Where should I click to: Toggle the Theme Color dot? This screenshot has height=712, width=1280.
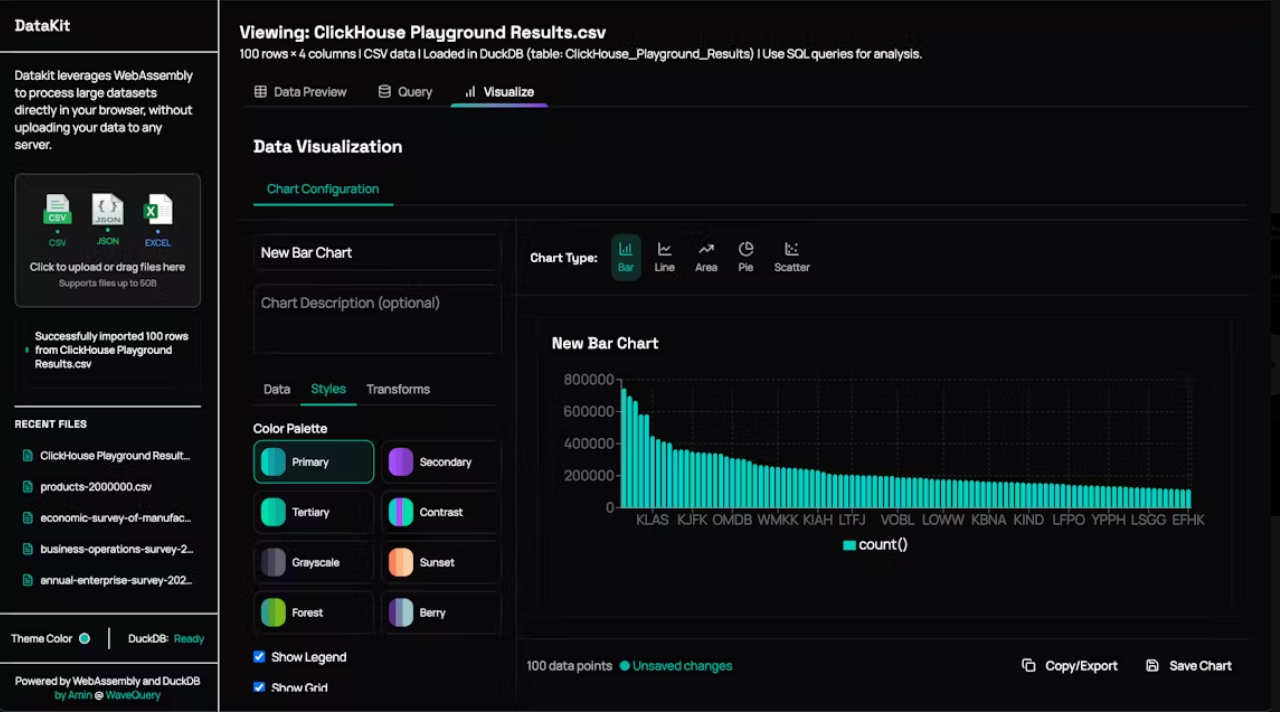pos(84,639)
